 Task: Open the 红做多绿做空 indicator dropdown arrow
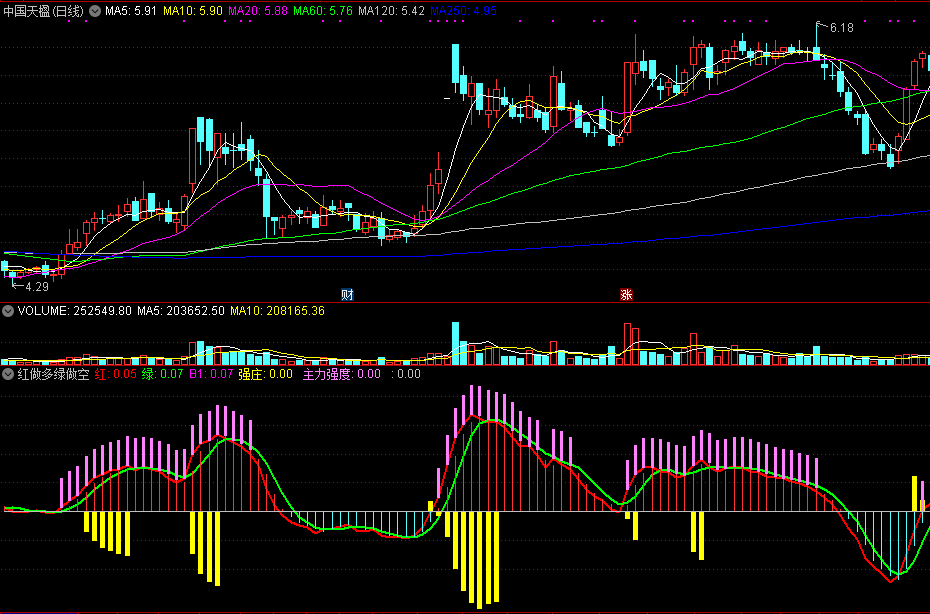click(8, 374)
